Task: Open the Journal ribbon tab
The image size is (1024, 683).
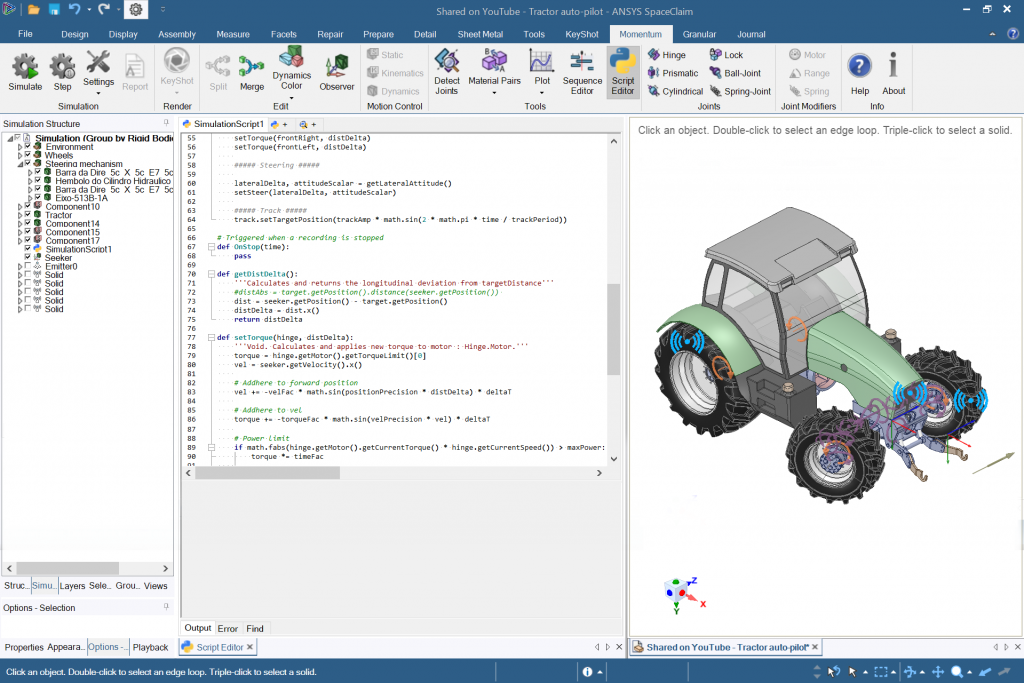Action: pyautogui.click(x=751, y=34)
